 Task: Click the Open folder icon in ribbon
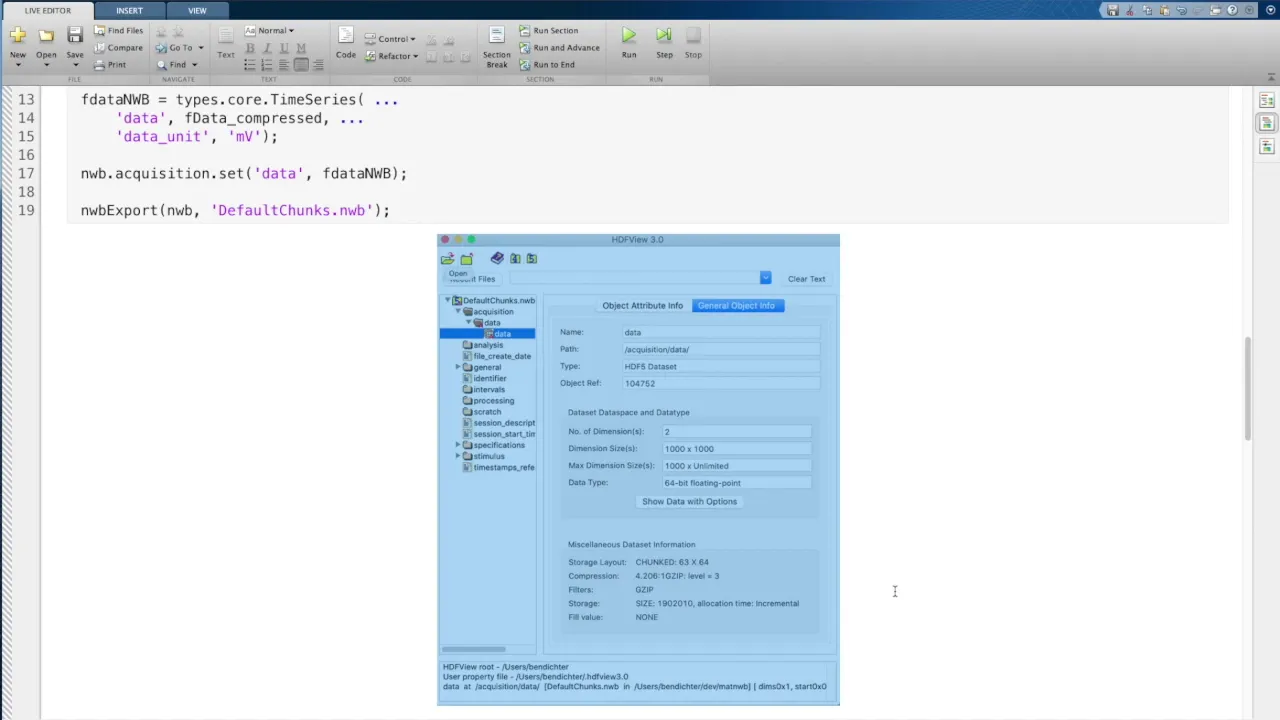pos(46,36)
